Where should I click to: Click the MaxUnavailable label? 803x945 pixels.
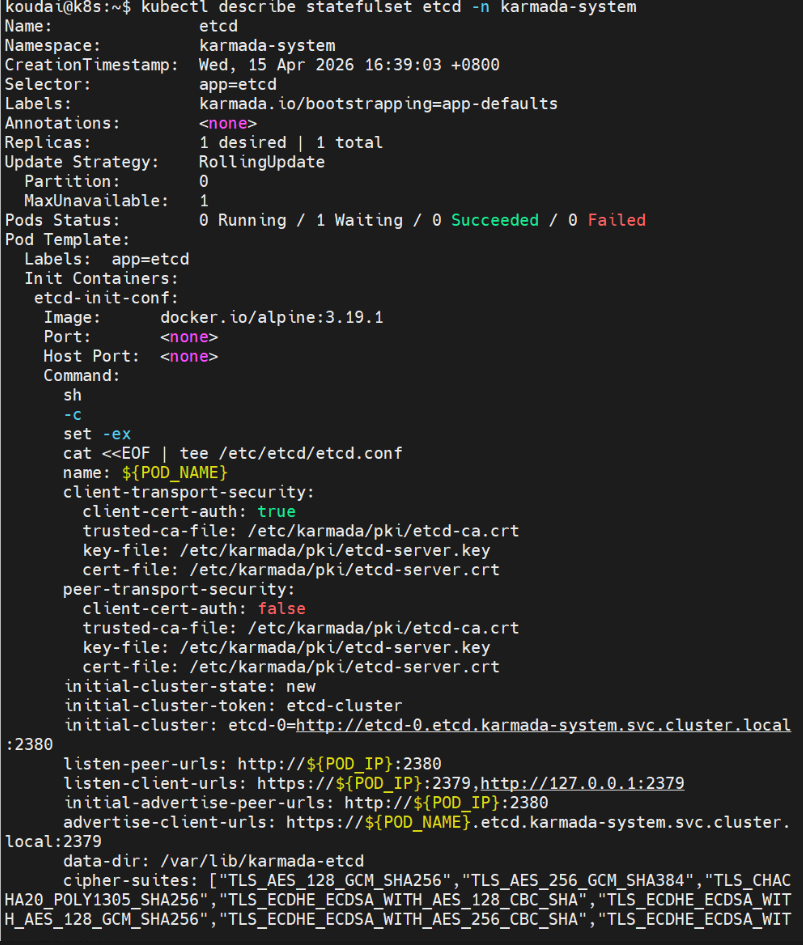click(96, 201)
